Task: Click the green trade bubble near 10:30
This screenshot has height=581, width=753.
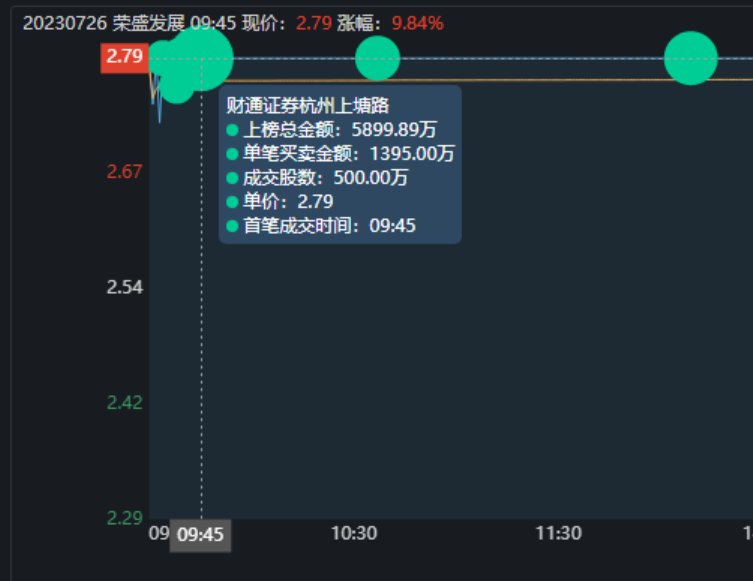Action: pyautogui.click(x=377, y=58)
